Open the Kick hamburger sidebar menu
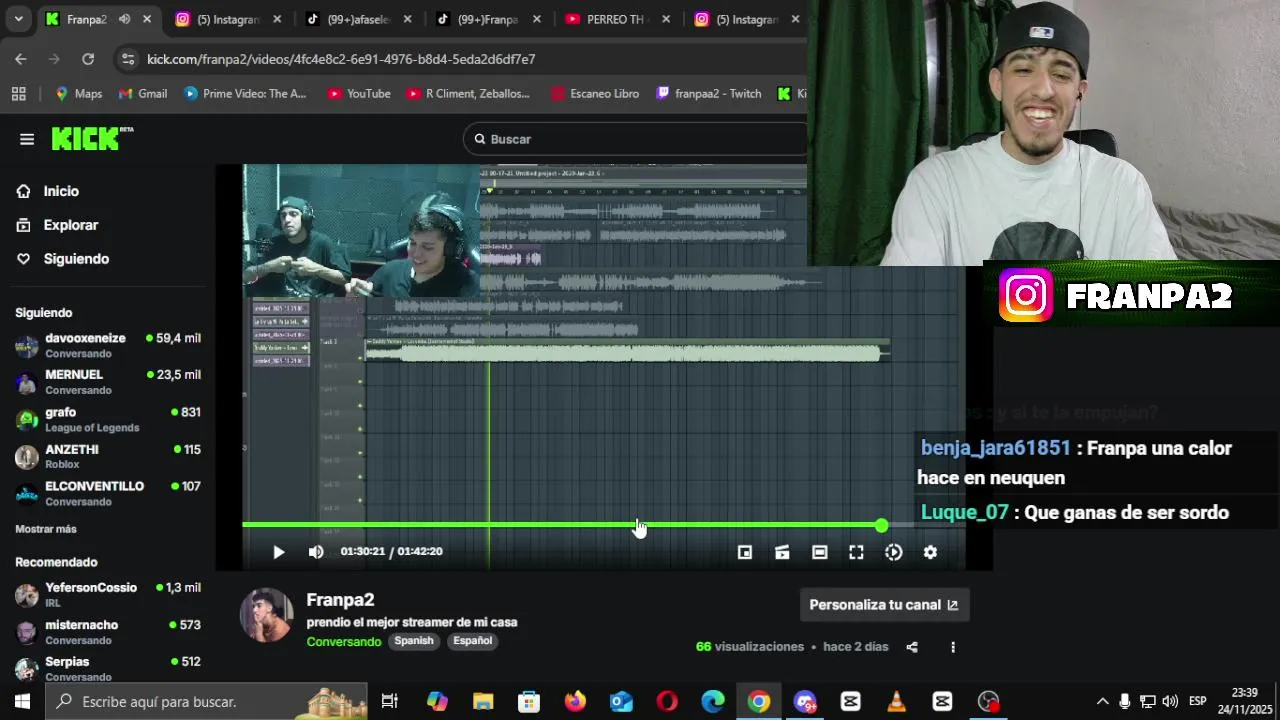 [27, 139]
